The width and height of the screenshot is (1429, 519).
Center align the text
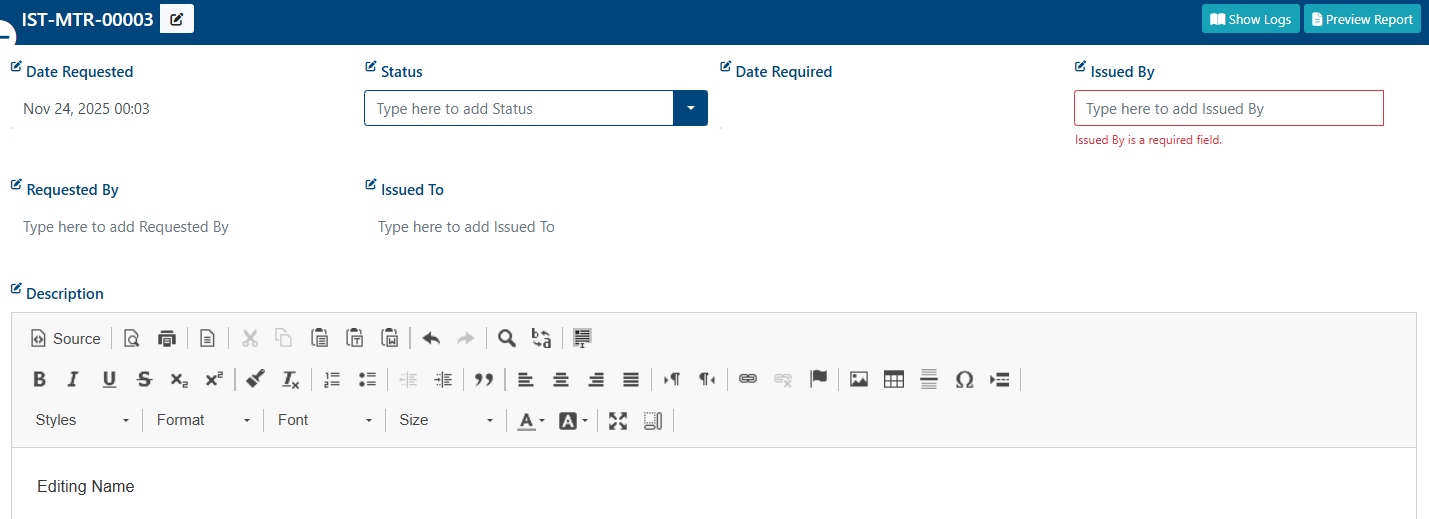pos(561,380)
